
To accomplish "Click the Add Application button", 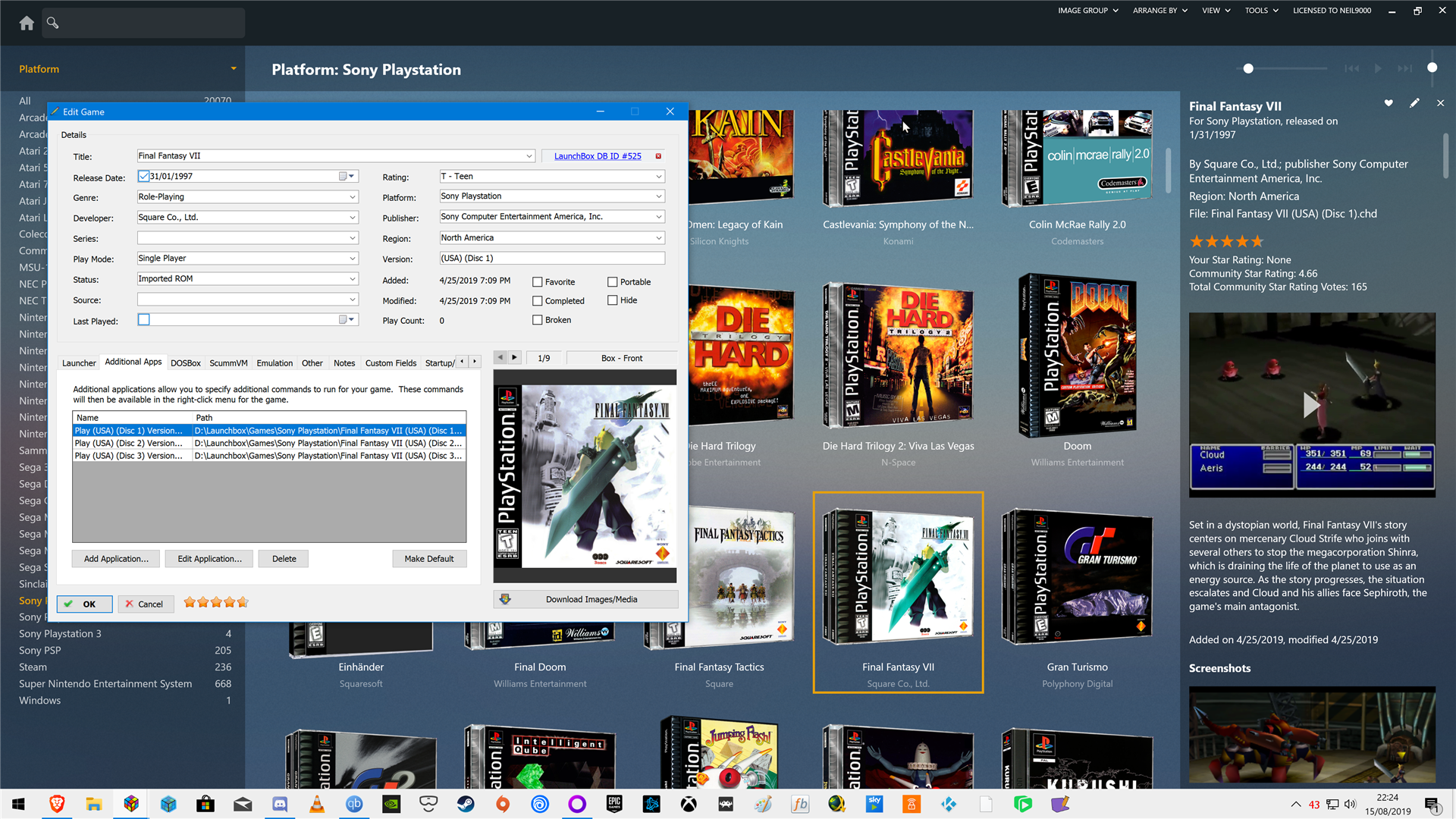I will click(116, 559).
